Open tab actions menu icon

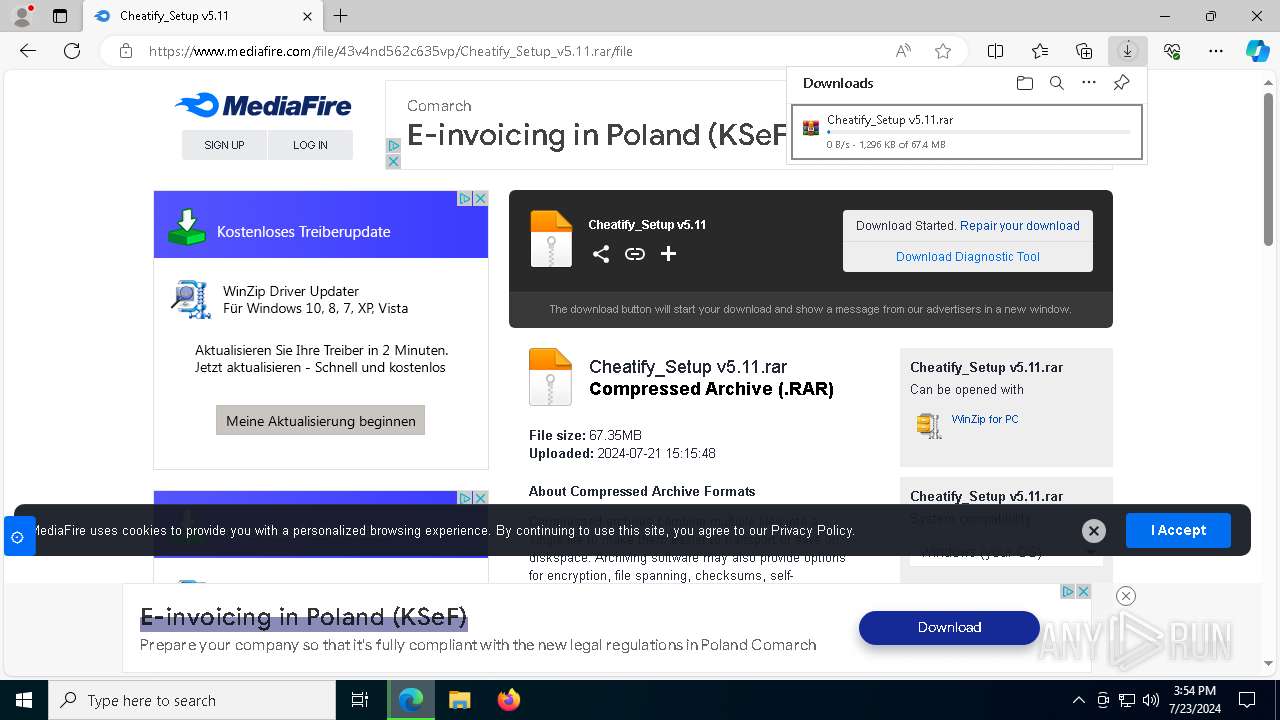[60, 16]
